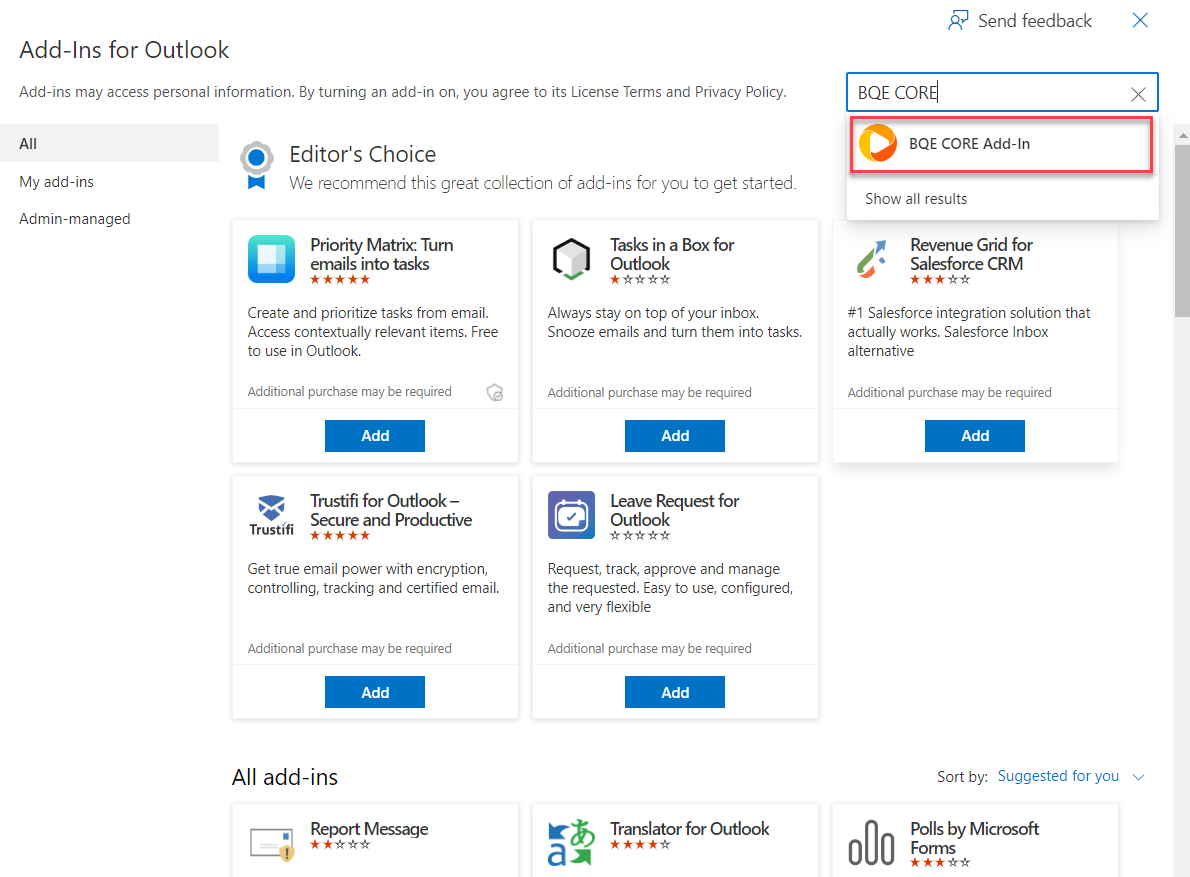Screen dimensions: 1190x877
Task: Click the badge icon on Priority Matrix card
Action: pyautogui.click(x=495, y=392)
